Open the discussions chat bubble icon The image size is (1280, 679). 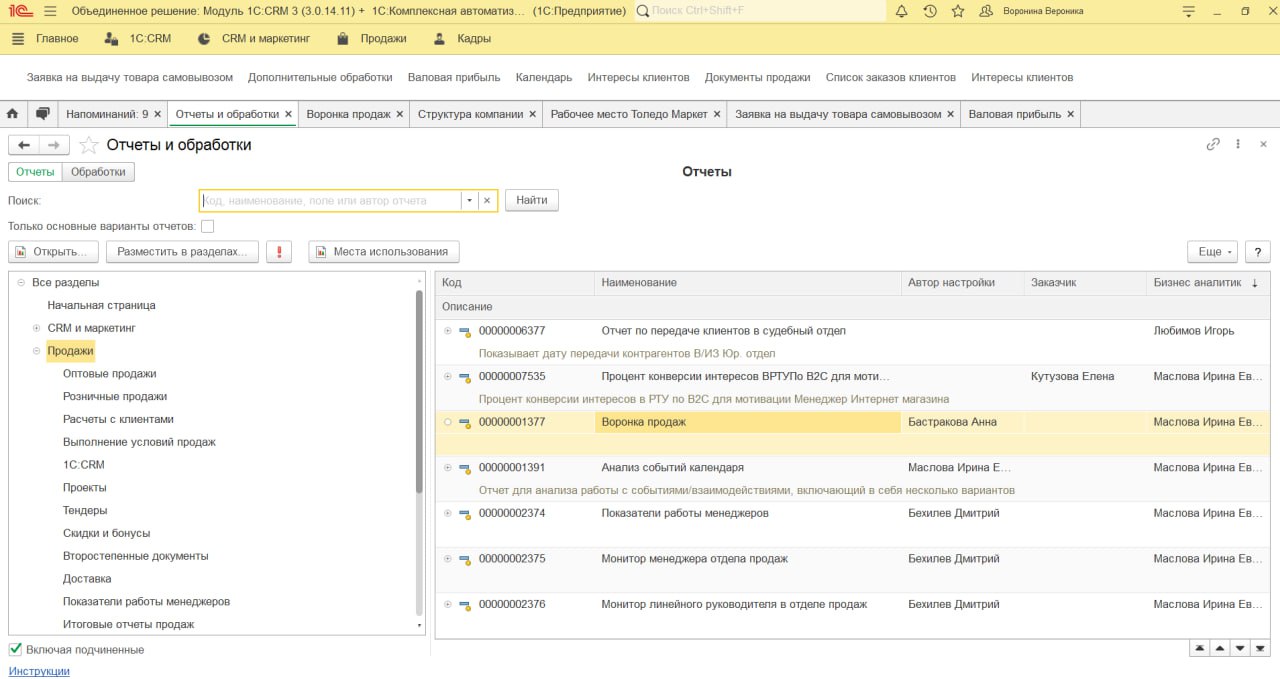point(43,114)
